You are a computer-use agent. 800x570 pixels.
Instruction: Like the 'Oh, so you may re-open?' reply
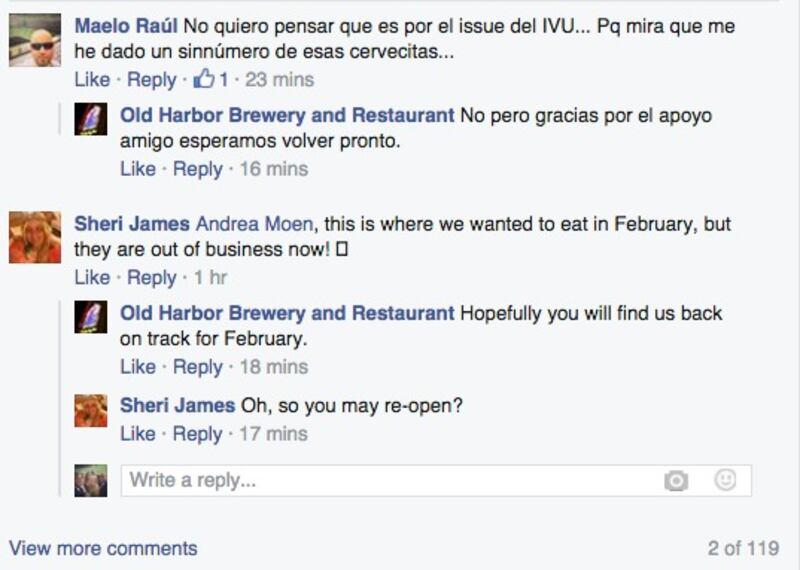(x=138, y=434)
